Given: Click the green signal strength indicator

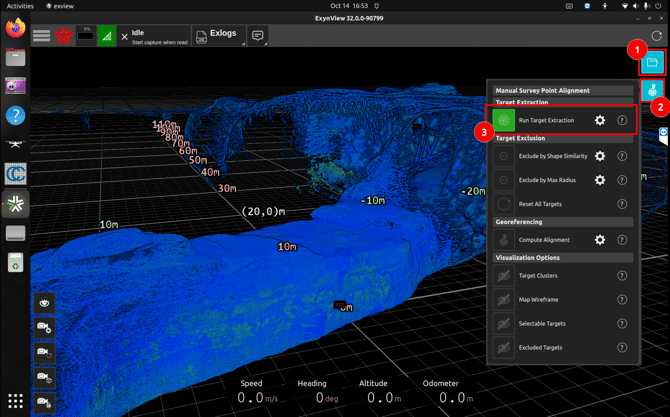Looking at the screenshot, I should (106, 36).
